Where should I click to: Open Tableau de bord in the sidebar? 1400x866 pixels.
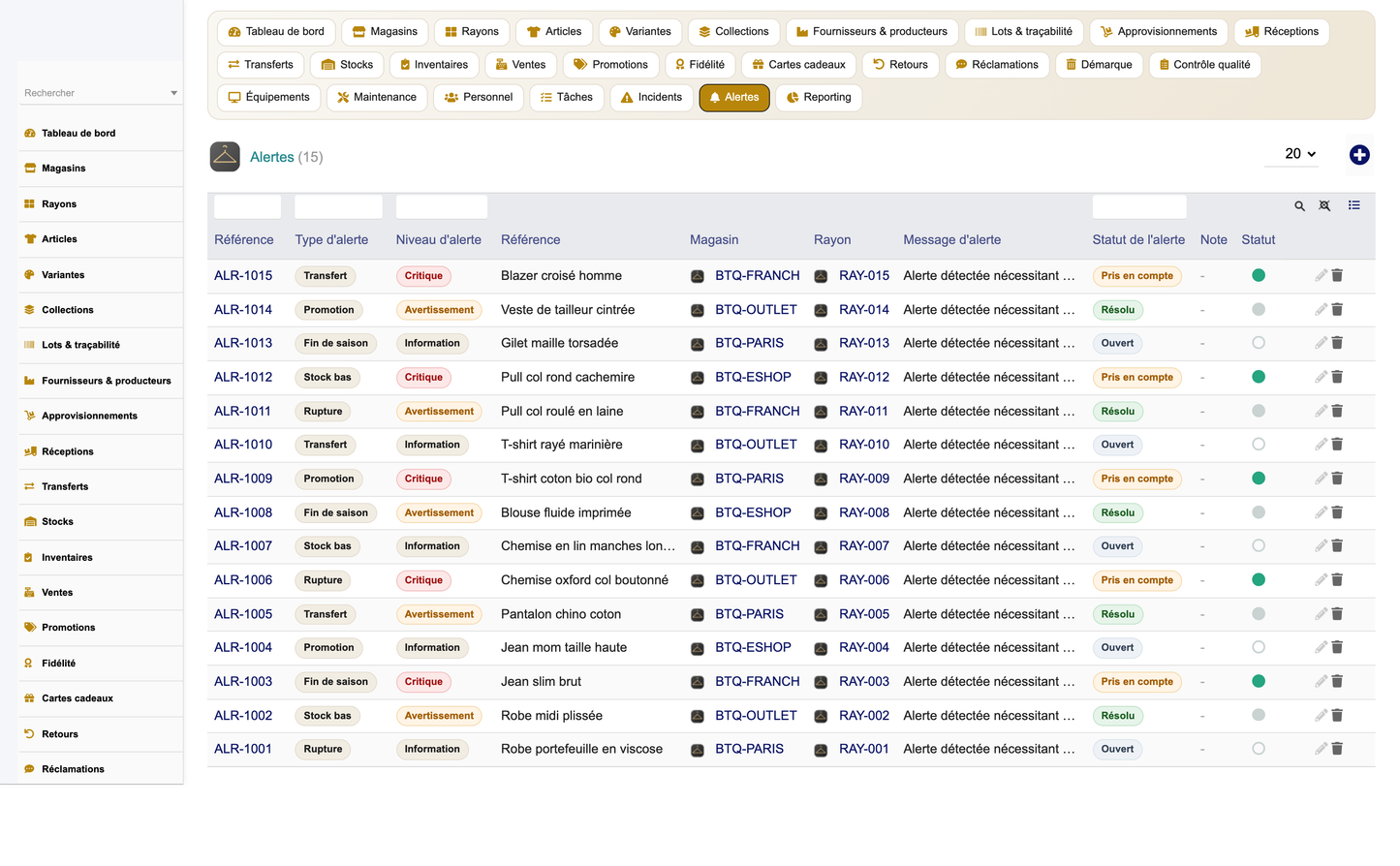(x=78, y=134)
